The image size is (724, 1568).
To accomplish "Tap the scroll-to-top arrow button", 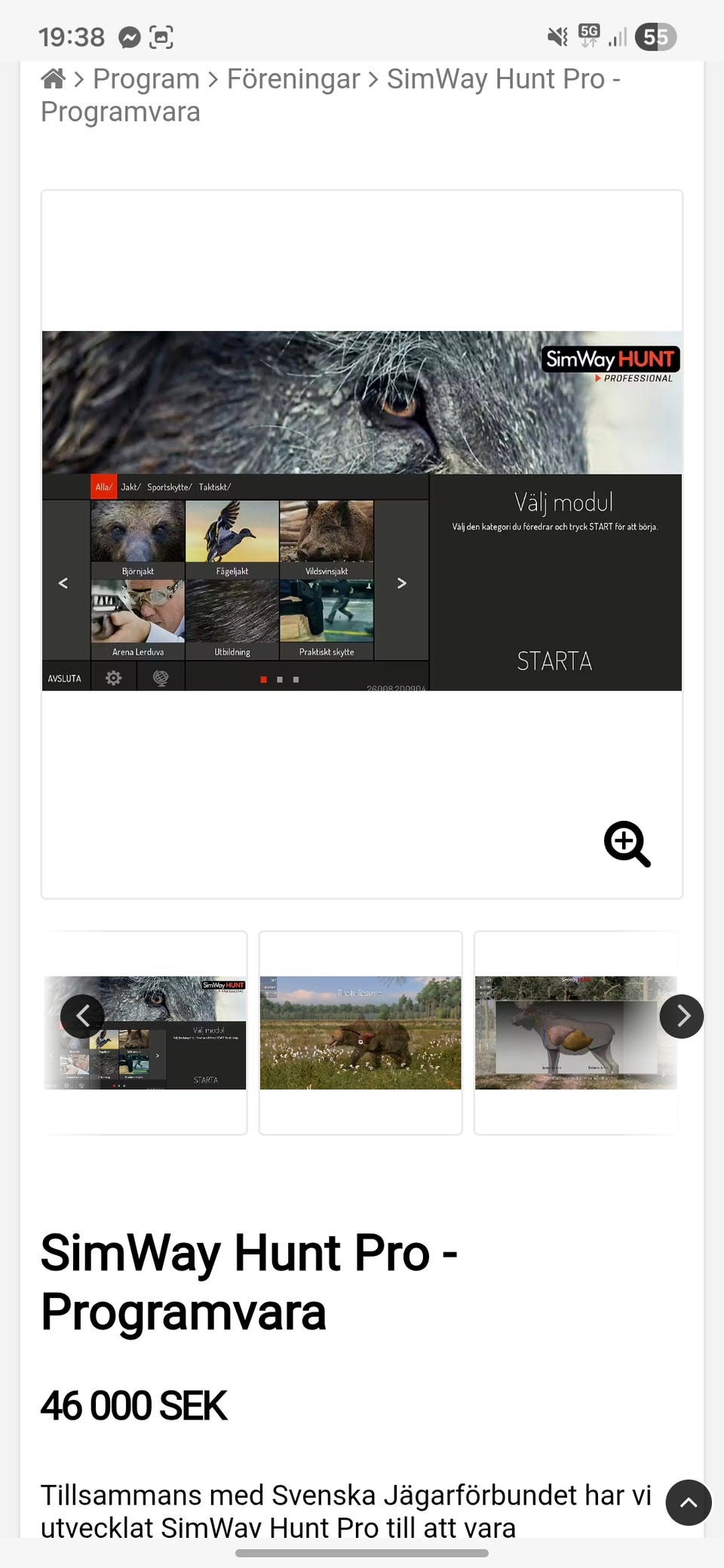I will click(689, 1502).
